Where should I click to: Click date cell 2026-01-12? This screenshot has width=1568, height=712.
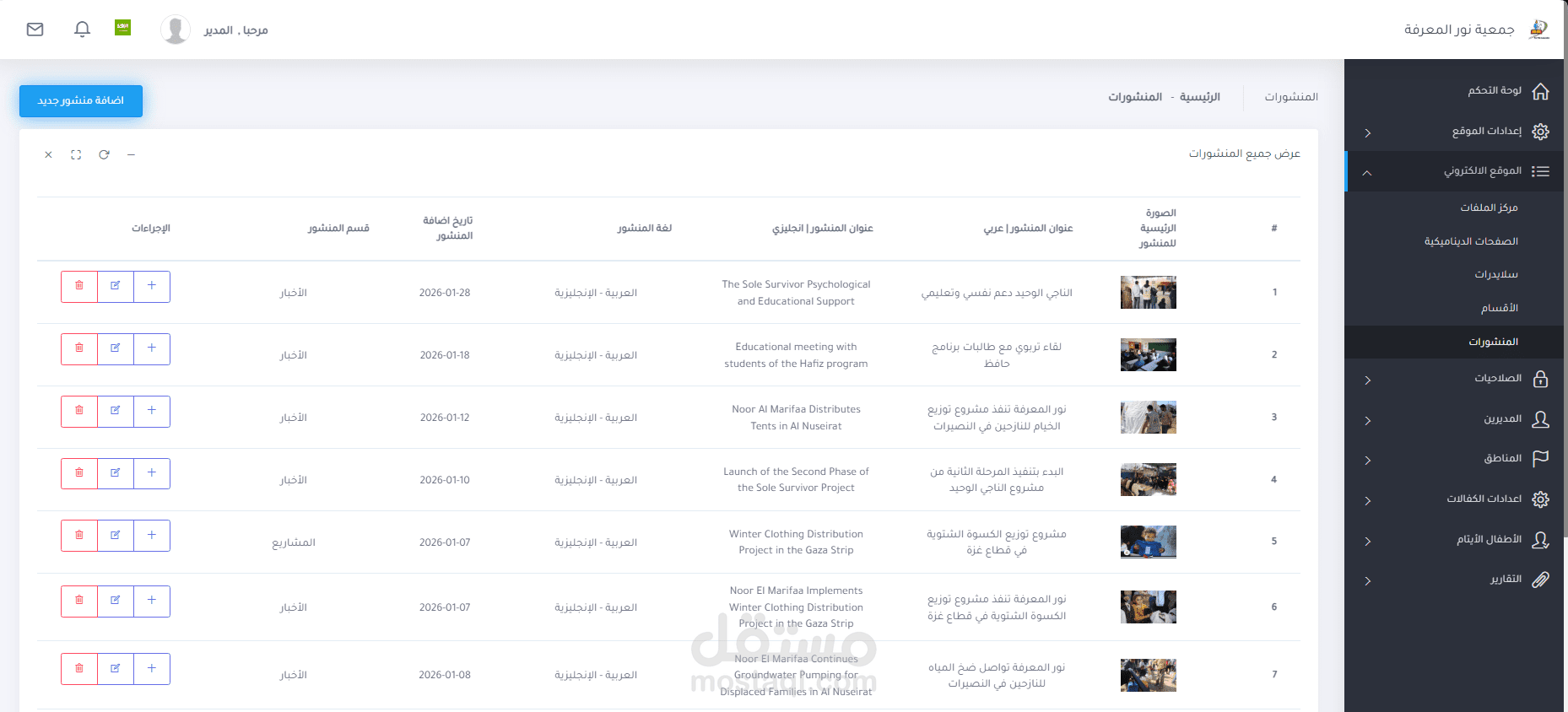click(445, 418)
